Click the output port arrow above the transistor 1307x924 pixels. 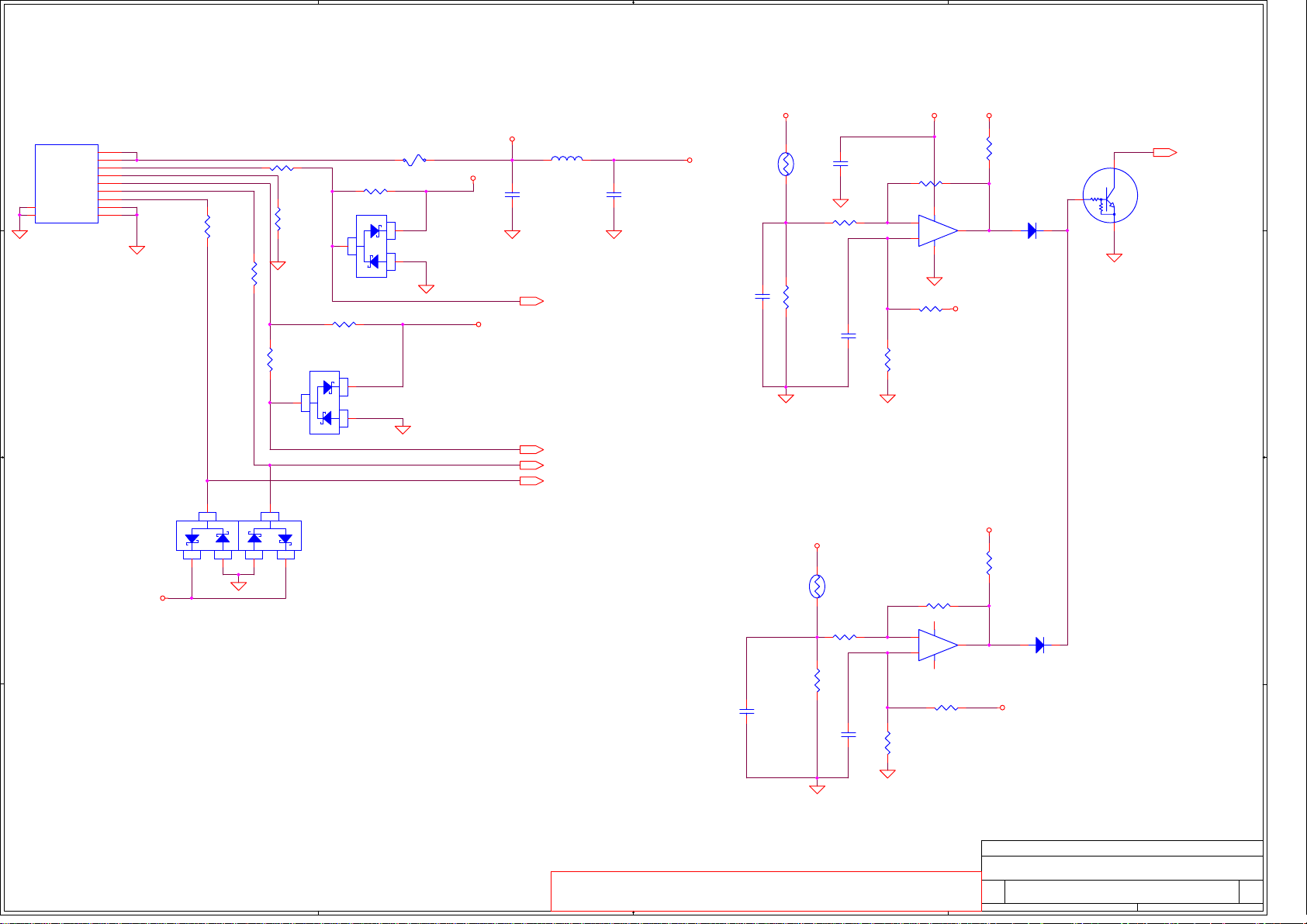coord(1165,152)
